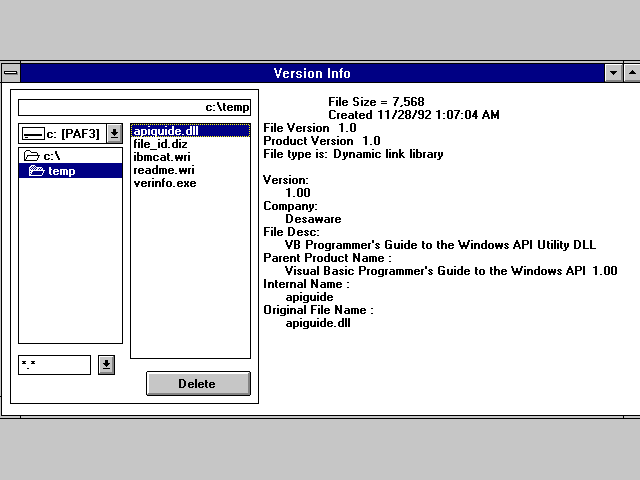Select file_id.diz in the file list

[160, 144]
